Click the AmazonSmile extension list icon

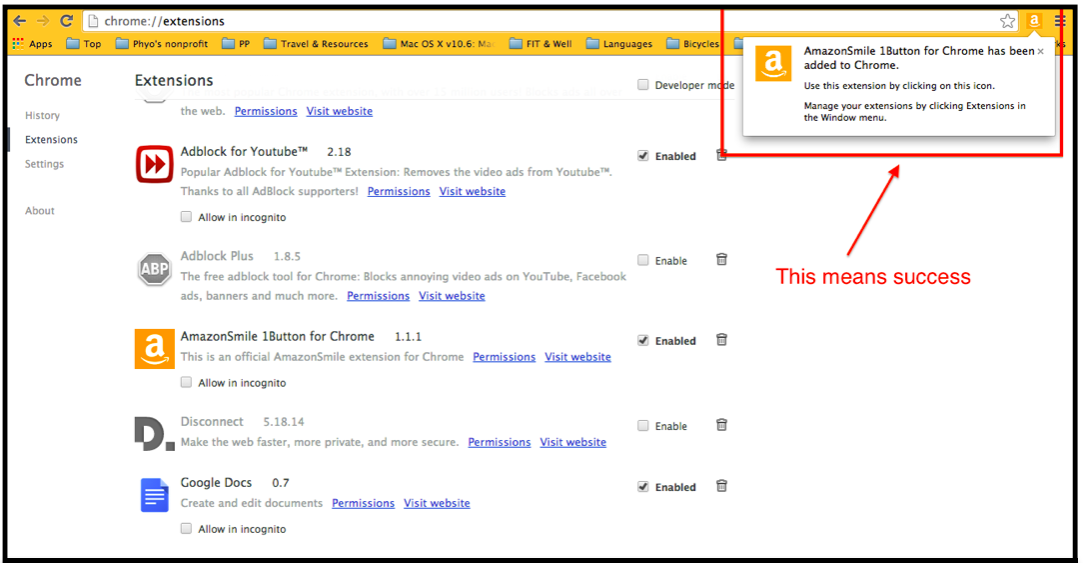[154, 349]
